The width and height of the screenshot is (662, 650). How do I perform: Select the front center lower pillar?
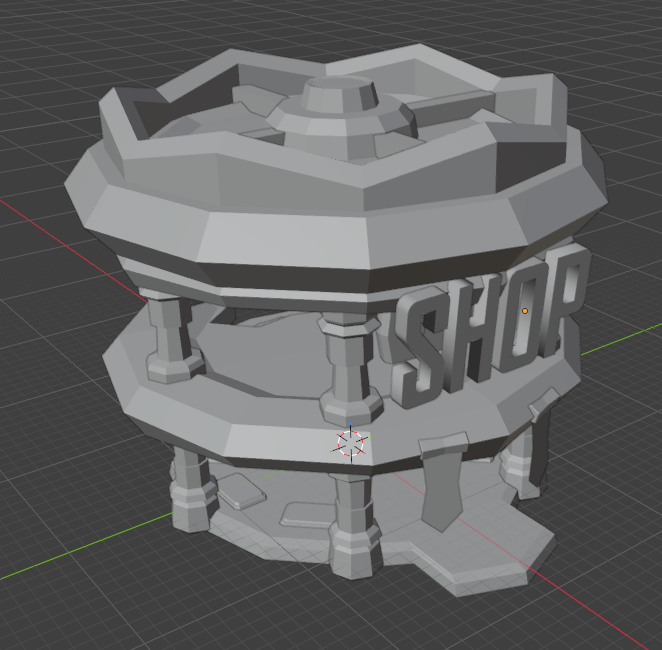point(354,525)
